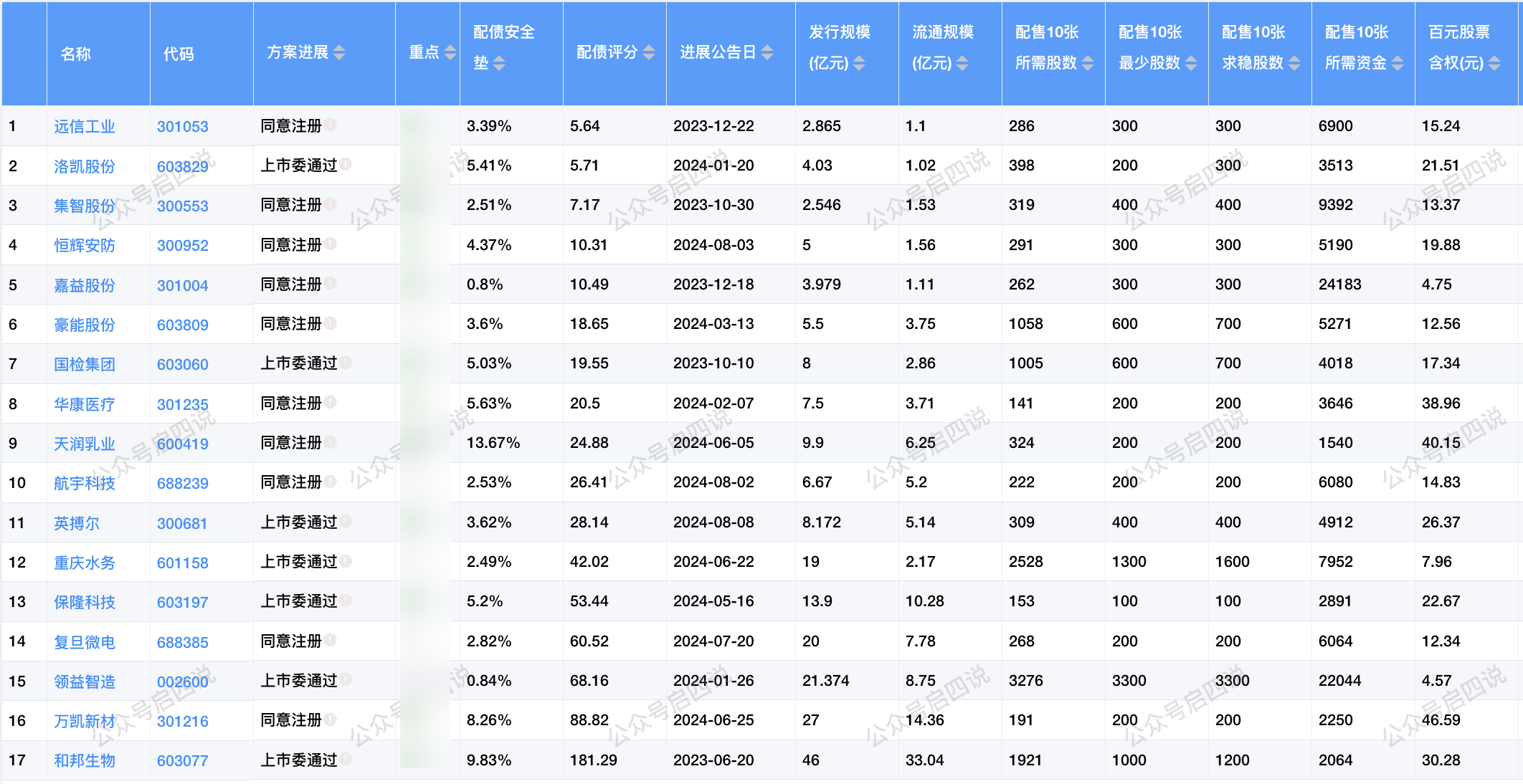This screenshot has width=1523, height=784.
Task: Sort by 方案进展 column arrows
Action: tap(339, 52)
